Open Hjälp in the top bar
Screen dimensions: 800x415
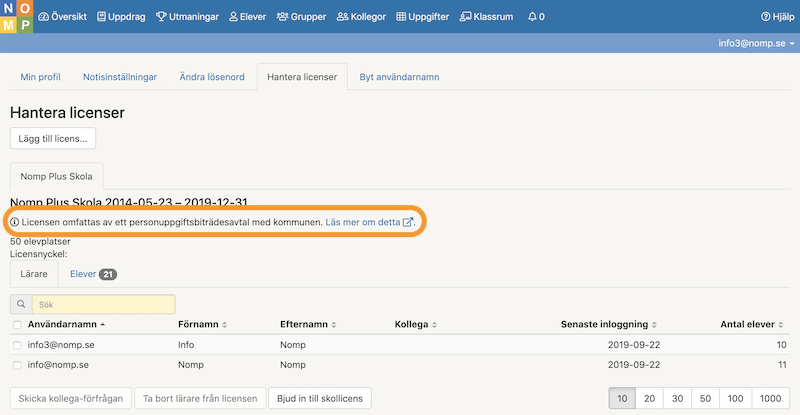click(x=778, y=17)
